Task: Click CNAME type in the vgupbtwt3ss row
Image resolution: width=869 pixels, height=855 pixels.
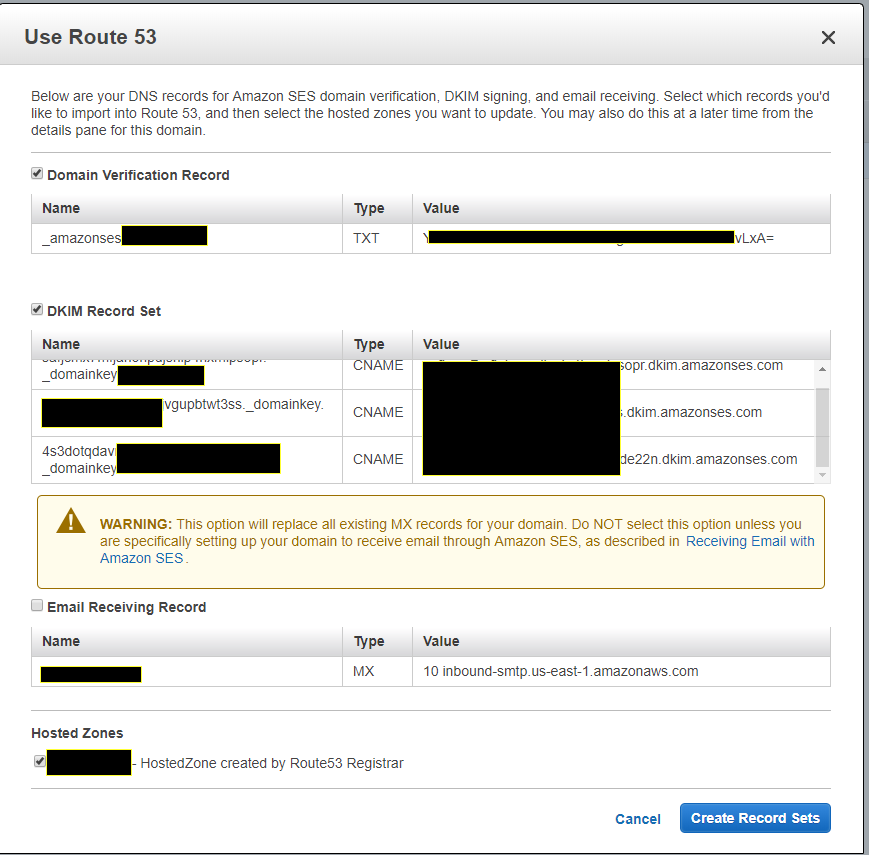Action: (x=377, y=413)
